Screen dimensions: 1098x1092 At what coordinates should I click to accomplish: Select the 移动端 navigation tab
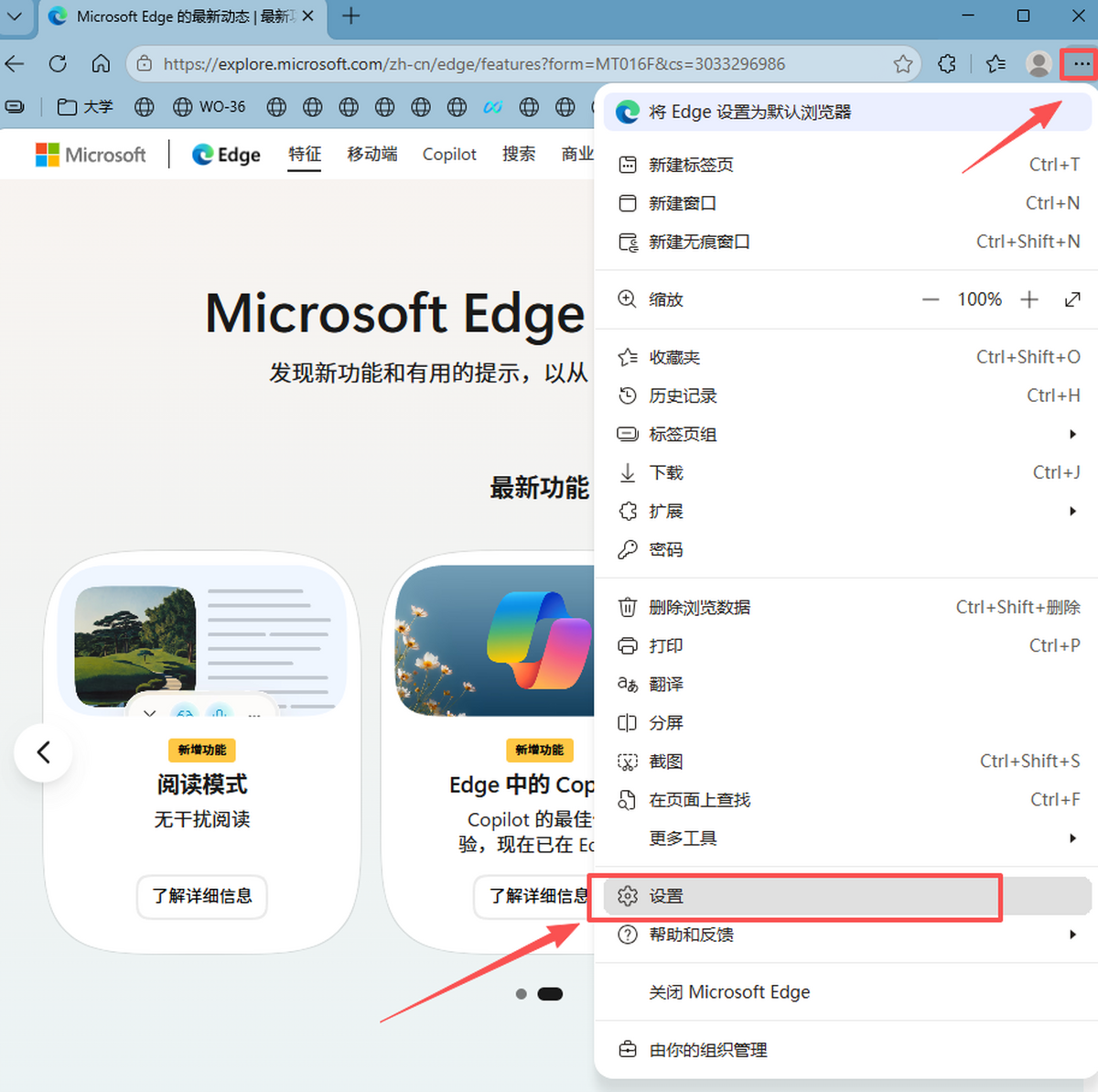coord(372,154)
